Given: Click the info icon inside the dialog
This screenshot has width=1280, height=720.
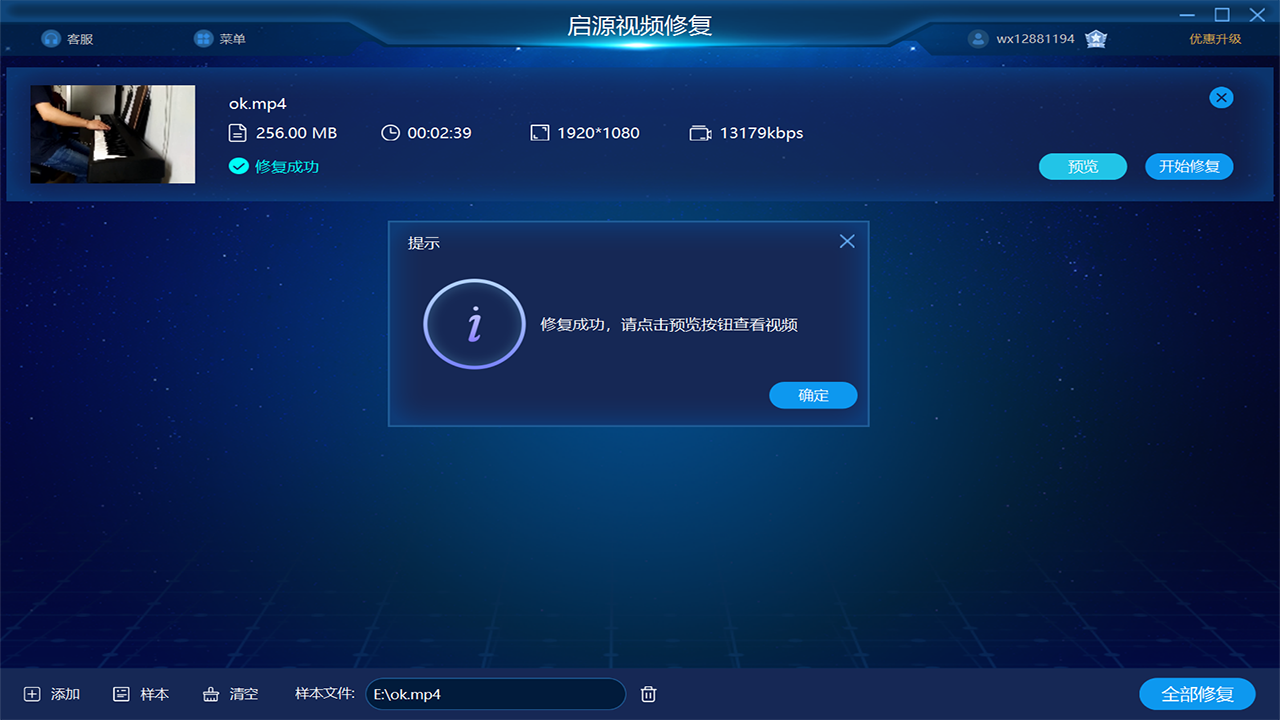Looking at the screenshot, I should 474,324.
